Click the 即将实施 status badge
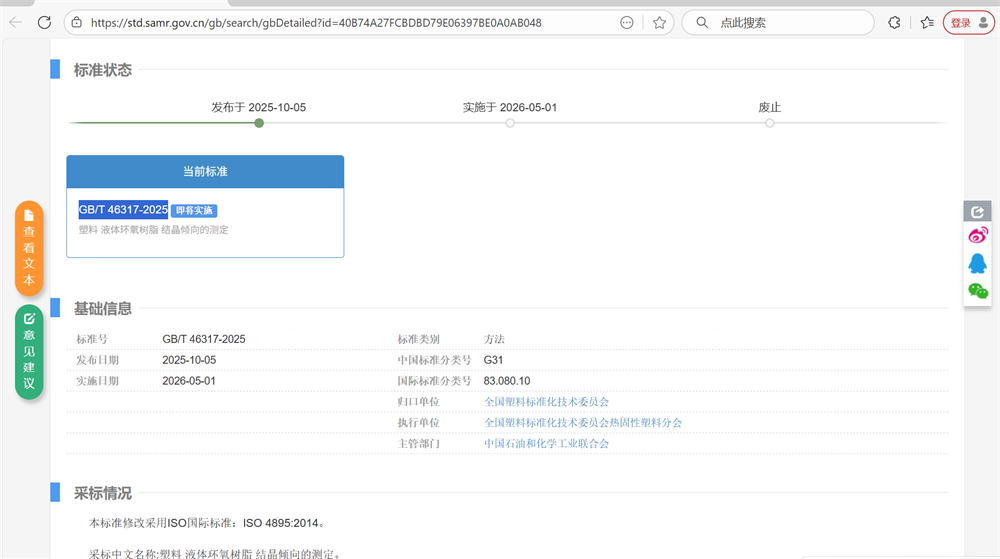 [194, 211]
